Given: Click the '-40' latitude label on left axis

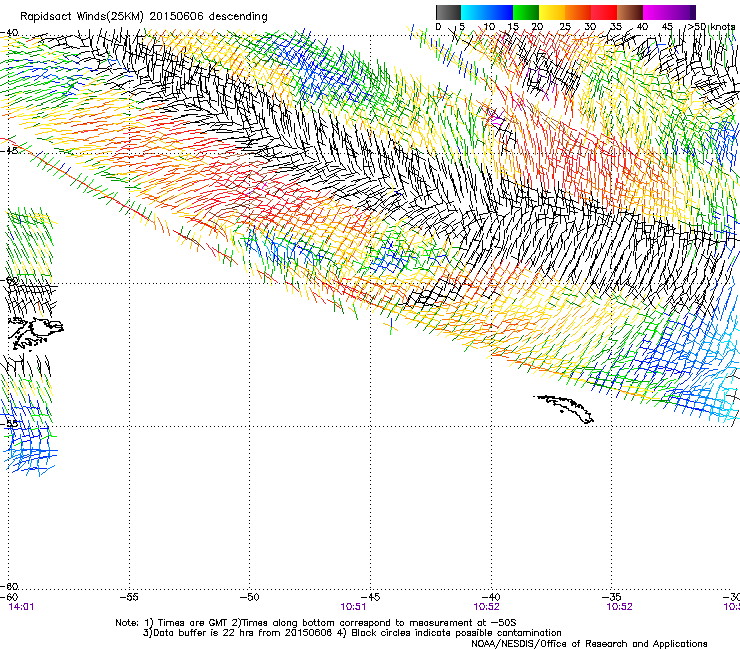Looking at the screenshot, I should 9,33.
